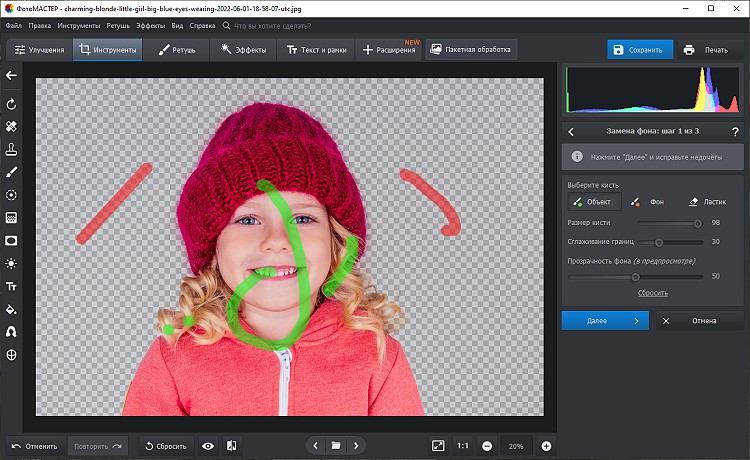
Task: Select the text tool in left sidebar
Action: [x=11, y=286]
